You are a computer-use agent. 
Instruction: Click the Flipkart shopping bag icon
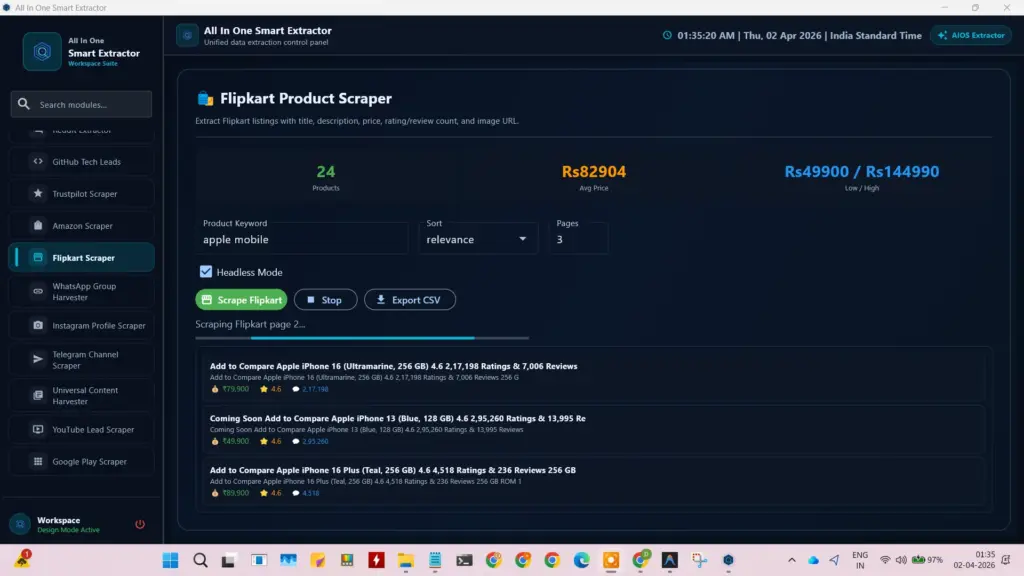point(205,99)
